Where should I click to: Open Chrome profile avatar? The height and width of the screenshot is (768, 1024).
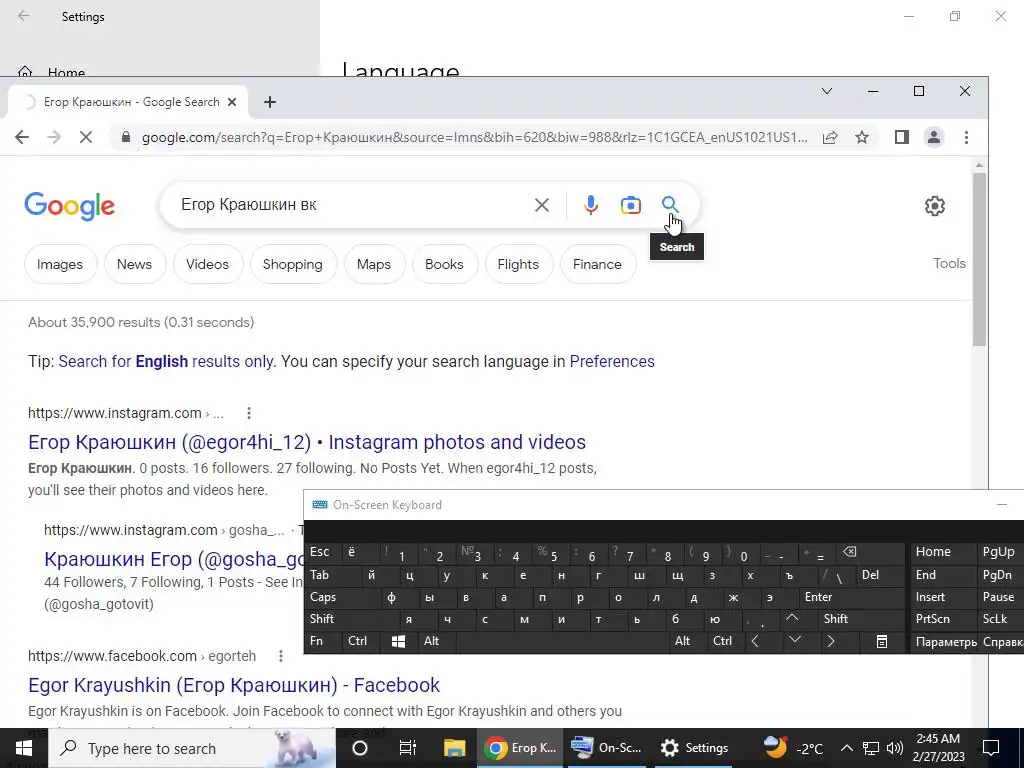pyautogui.click(x=934, y=137)
